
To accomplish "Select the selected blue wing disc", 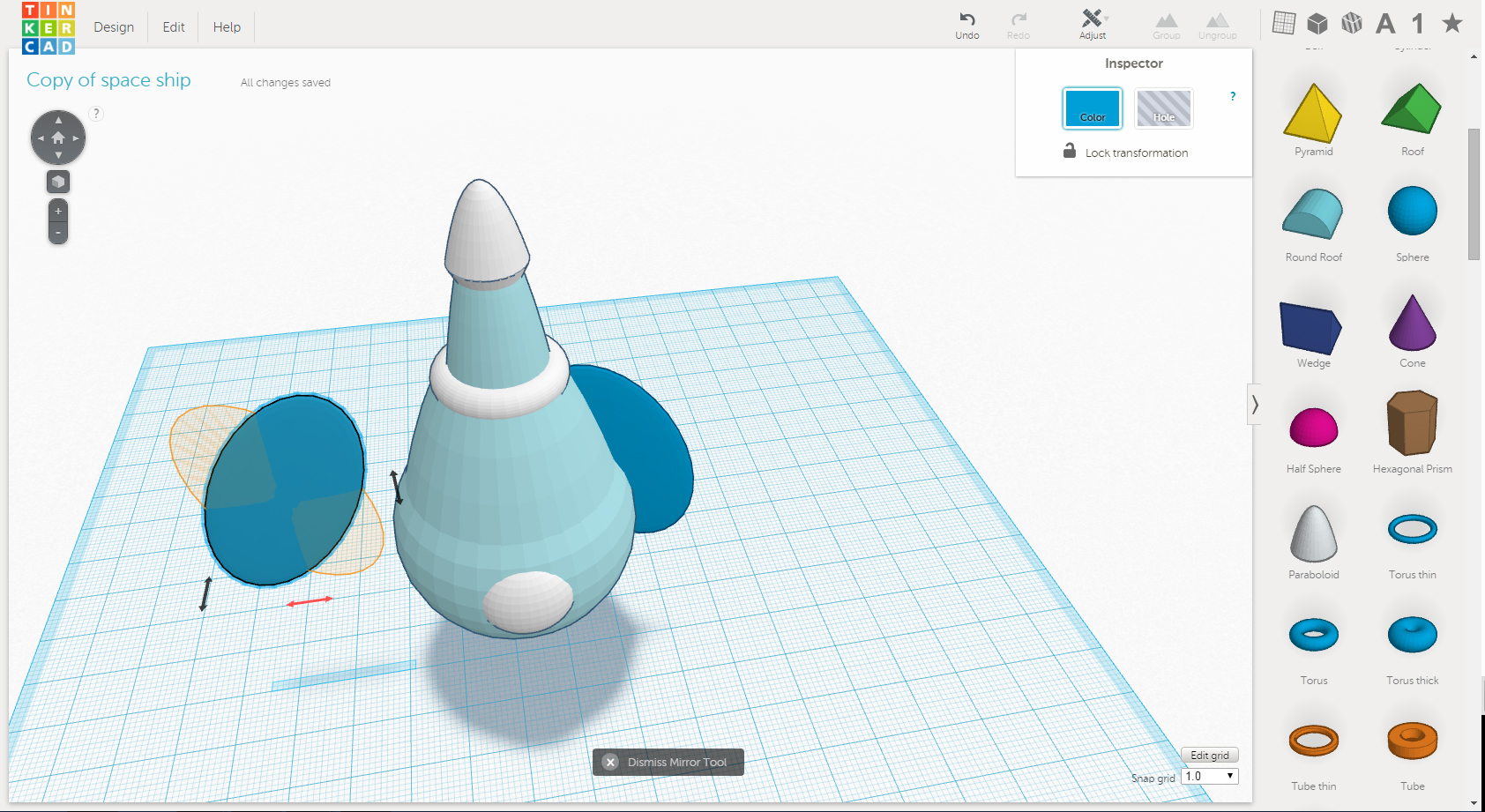I will point(282,490).
